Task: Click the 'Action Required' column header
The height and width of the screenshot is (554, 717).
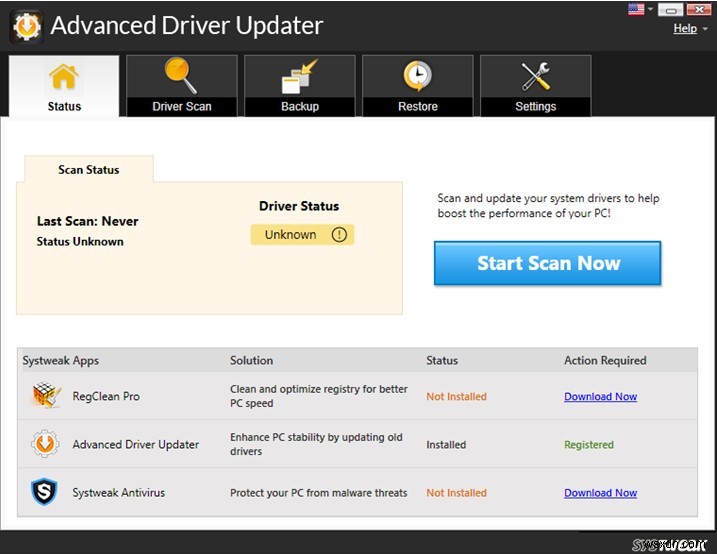Action: 605,361
